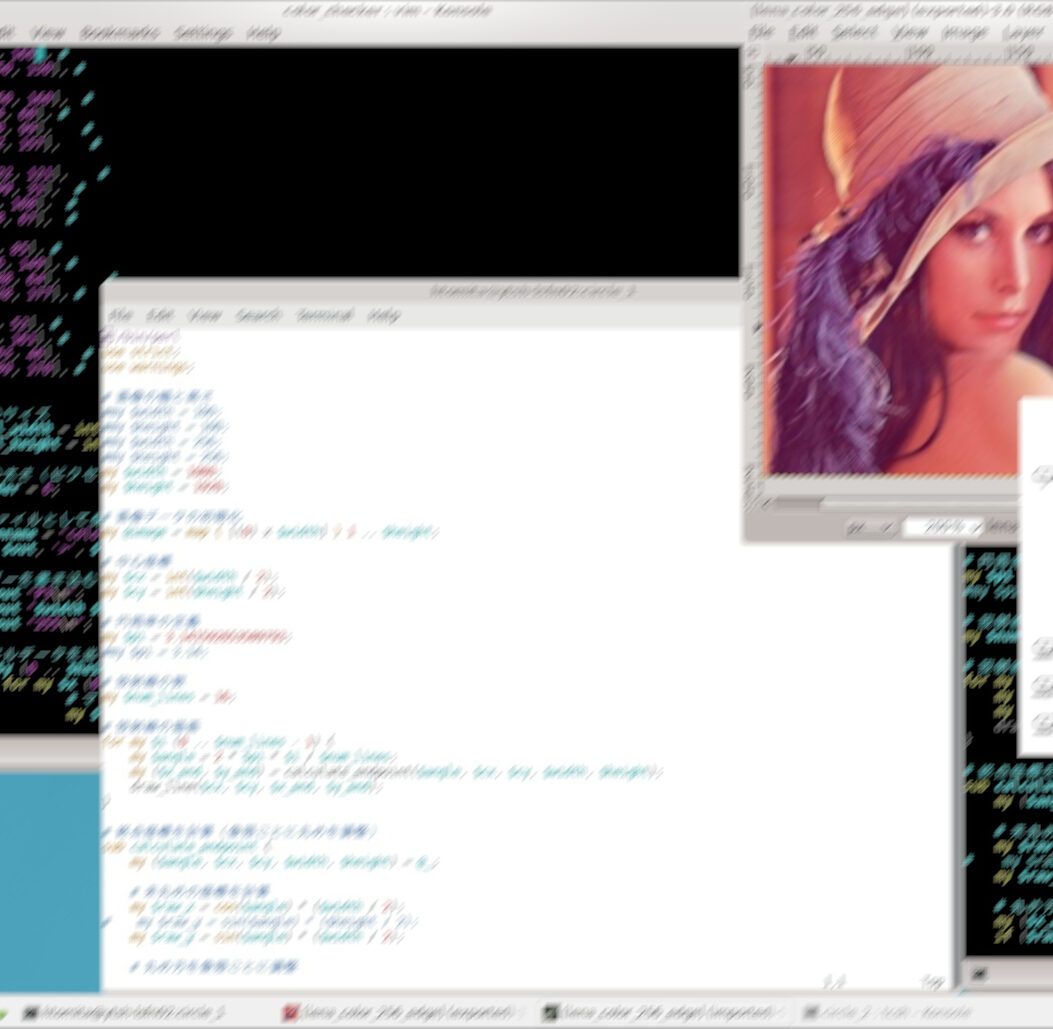The width and height of the screenshot is (1053, 1029).
Task: Open the File menu in the GIMP image window
Action: pyautogui.click(x=762, y=32)
